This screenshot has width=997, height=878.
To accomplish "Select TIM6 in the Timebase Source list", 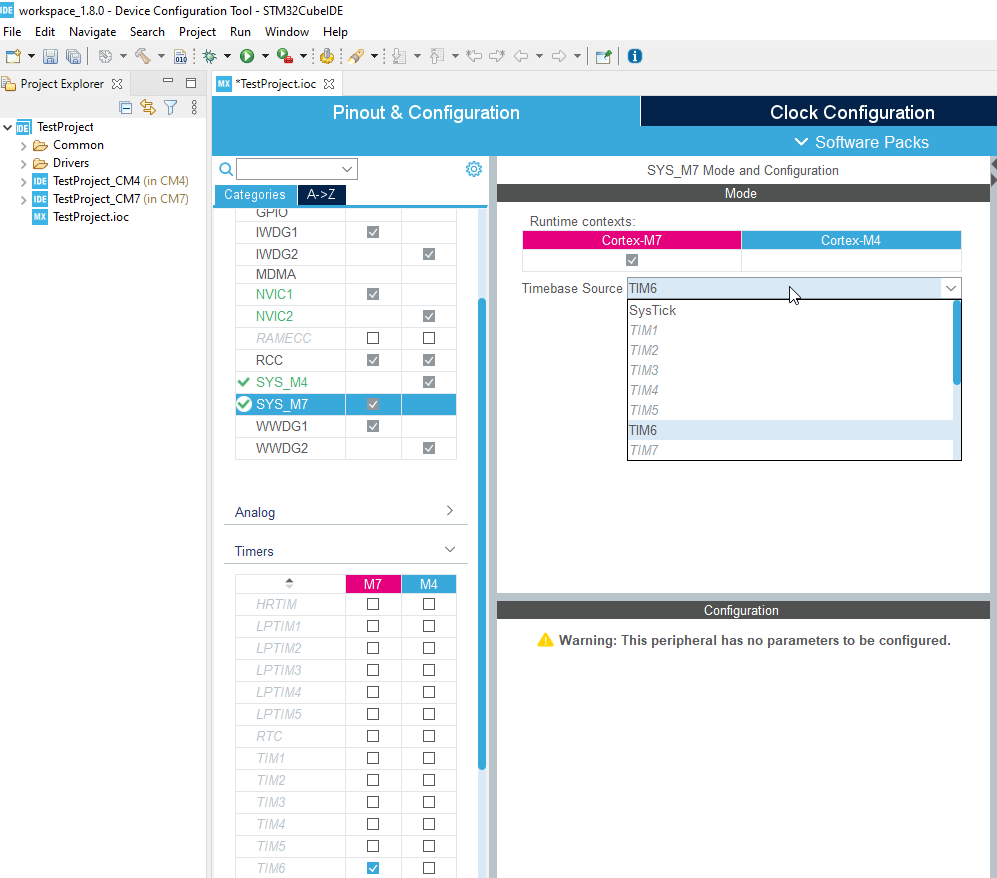I will click(790, 430).
